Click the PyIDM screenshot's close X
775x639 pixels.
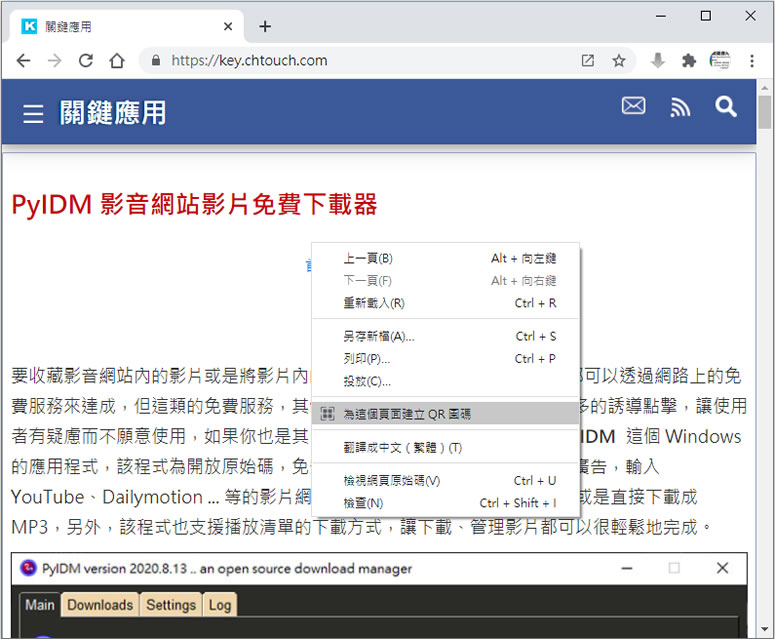[722, 568]
